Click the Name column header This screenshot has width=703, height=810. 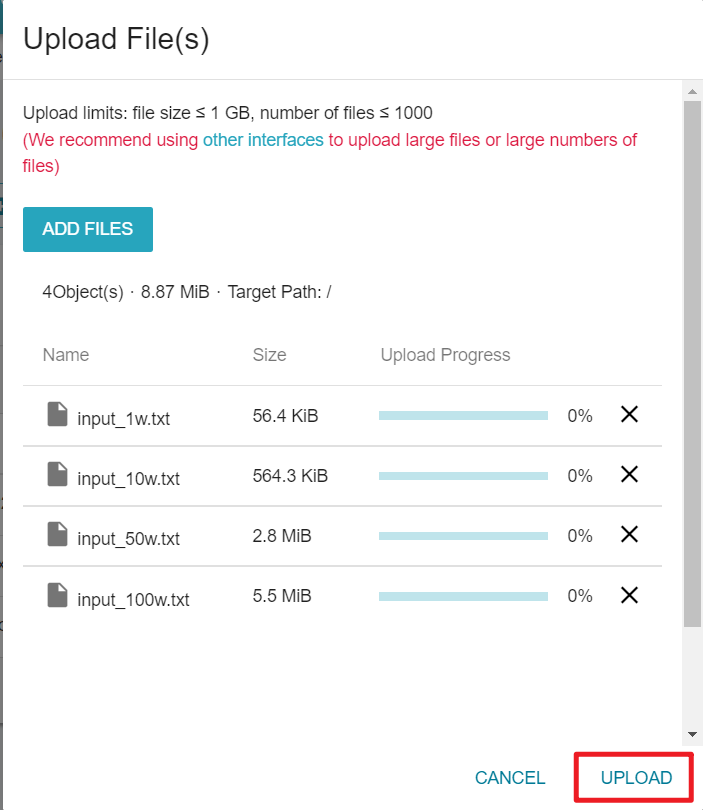click(x=66, y=355)
